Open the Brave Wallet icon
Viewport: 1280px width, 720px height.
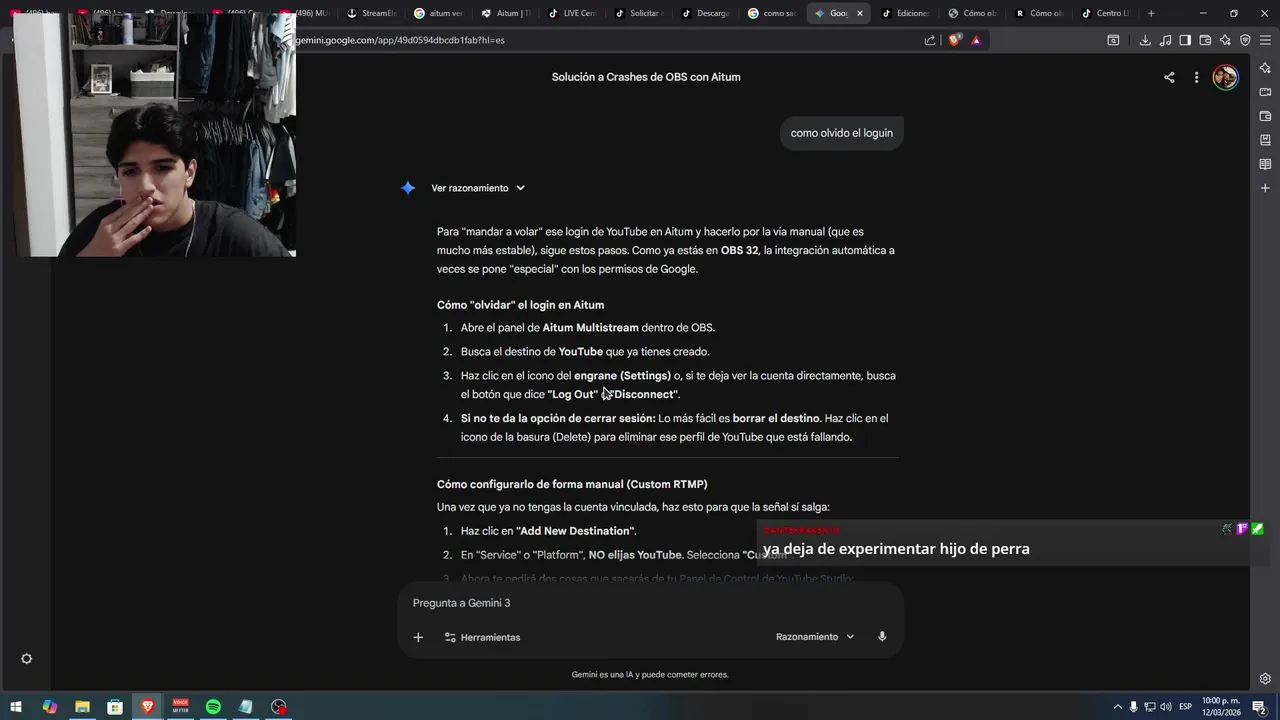(1205, 40)
